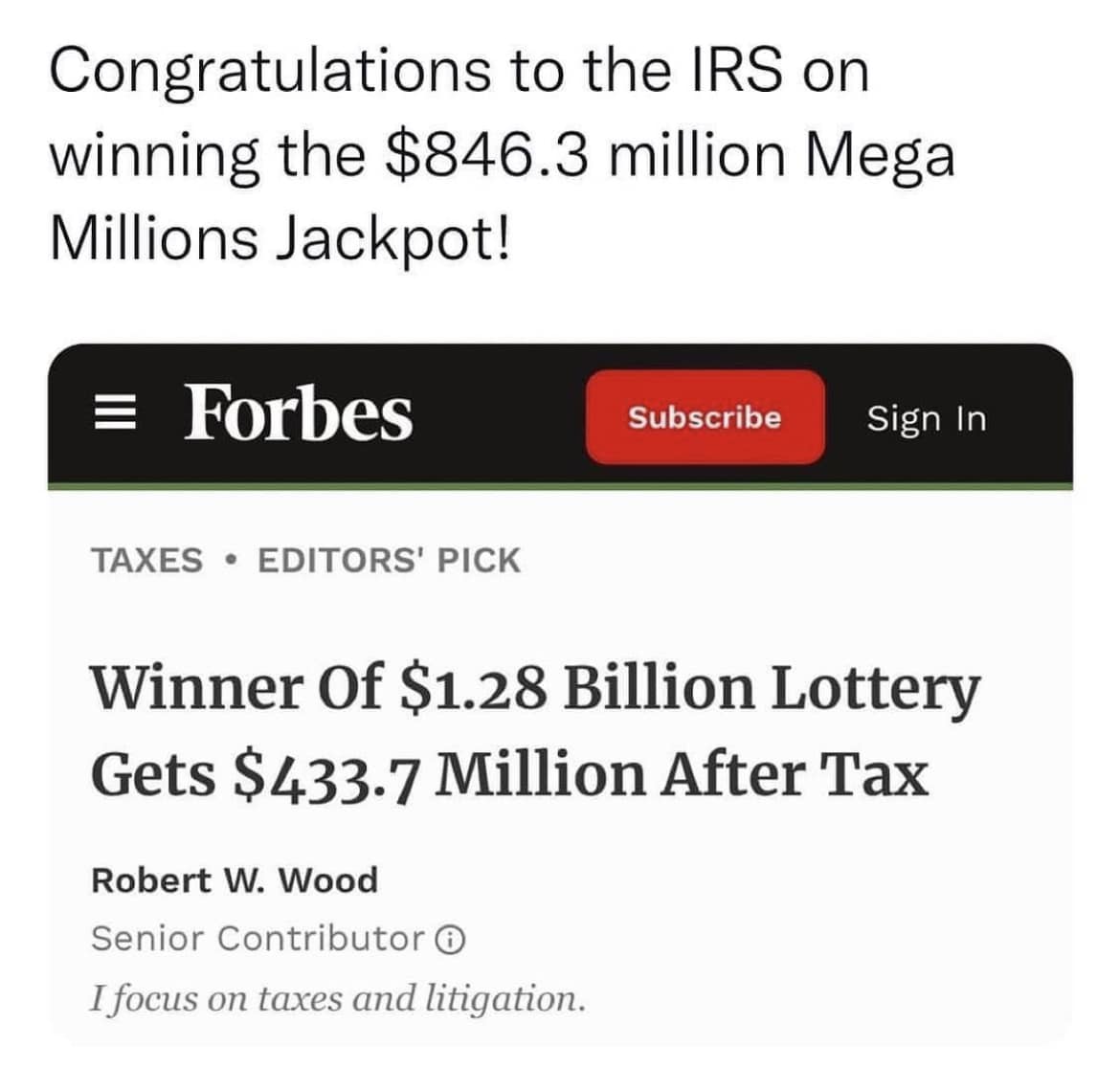Open the Sign In link
Viewport: 1120px width, 1090px height.
pyautogui.click(x=927, y=418)
